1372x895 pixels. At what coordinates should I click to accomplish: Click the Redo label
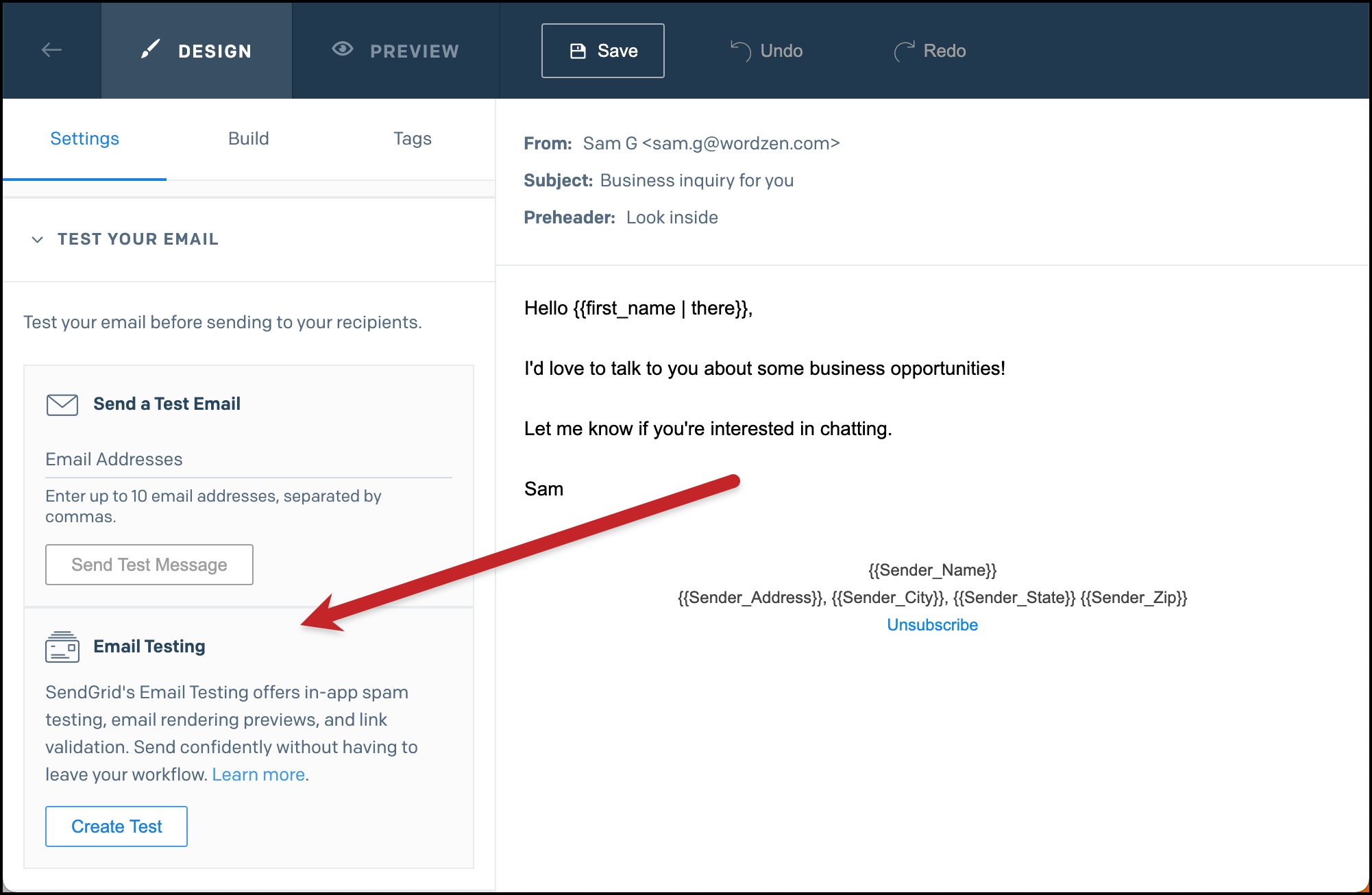click(944, 51)
